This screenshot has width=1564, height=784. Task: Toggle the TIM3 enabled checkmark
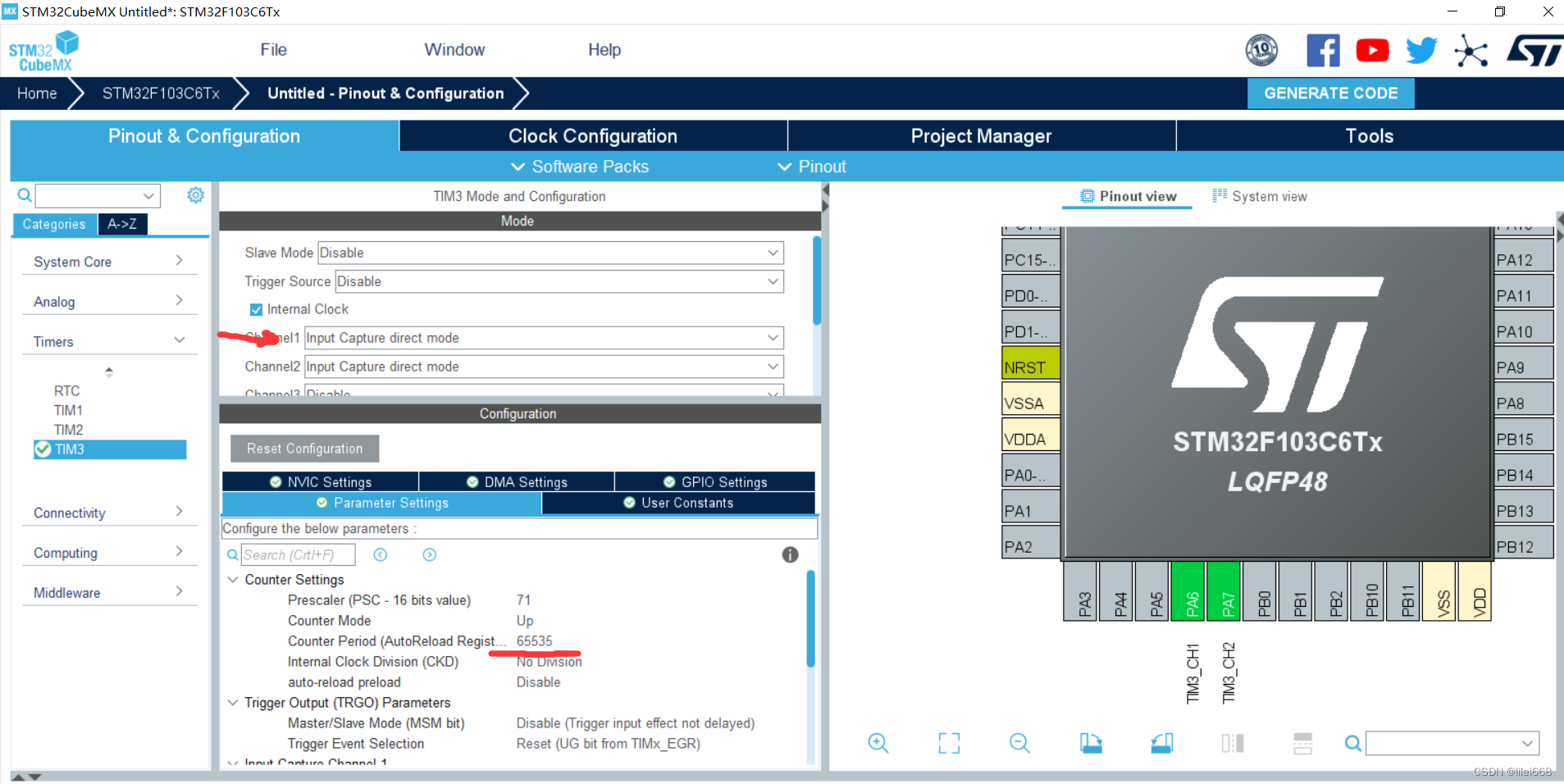(43, 449)
